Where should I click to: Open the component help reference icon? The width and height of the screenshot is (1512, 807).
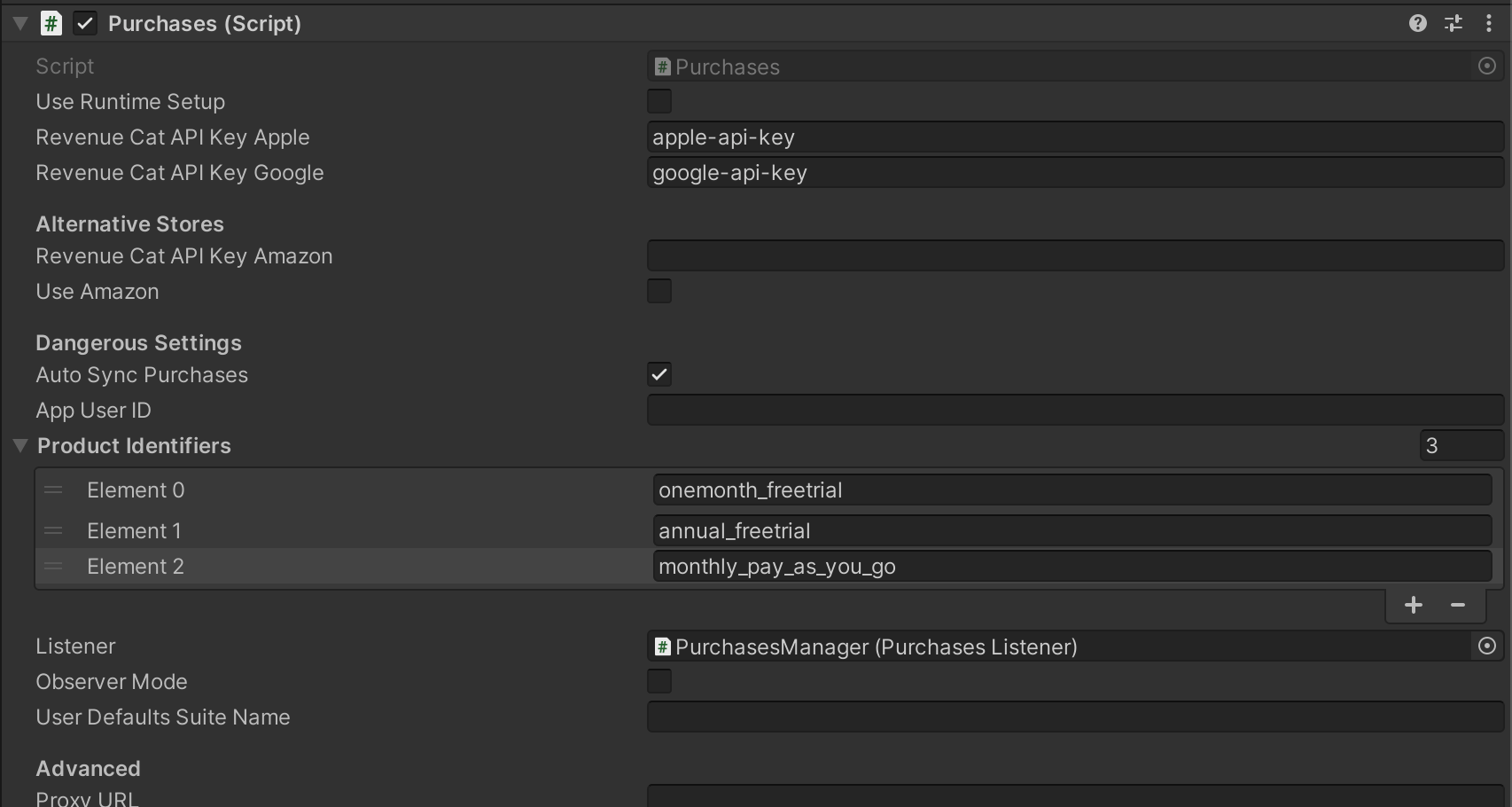[x=1417, y=24]
